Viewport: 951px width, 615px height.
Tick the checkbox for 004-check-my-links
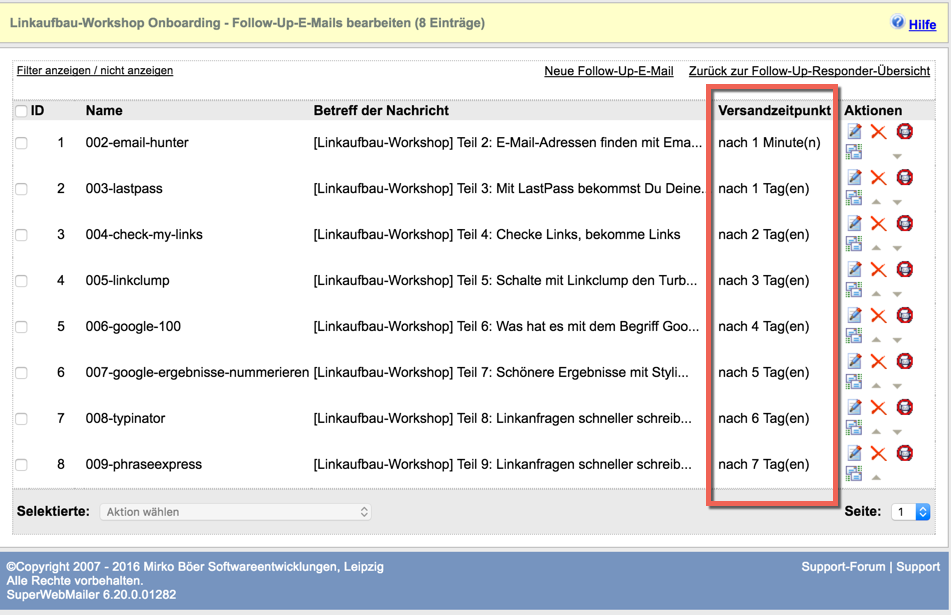coord(21,235)
